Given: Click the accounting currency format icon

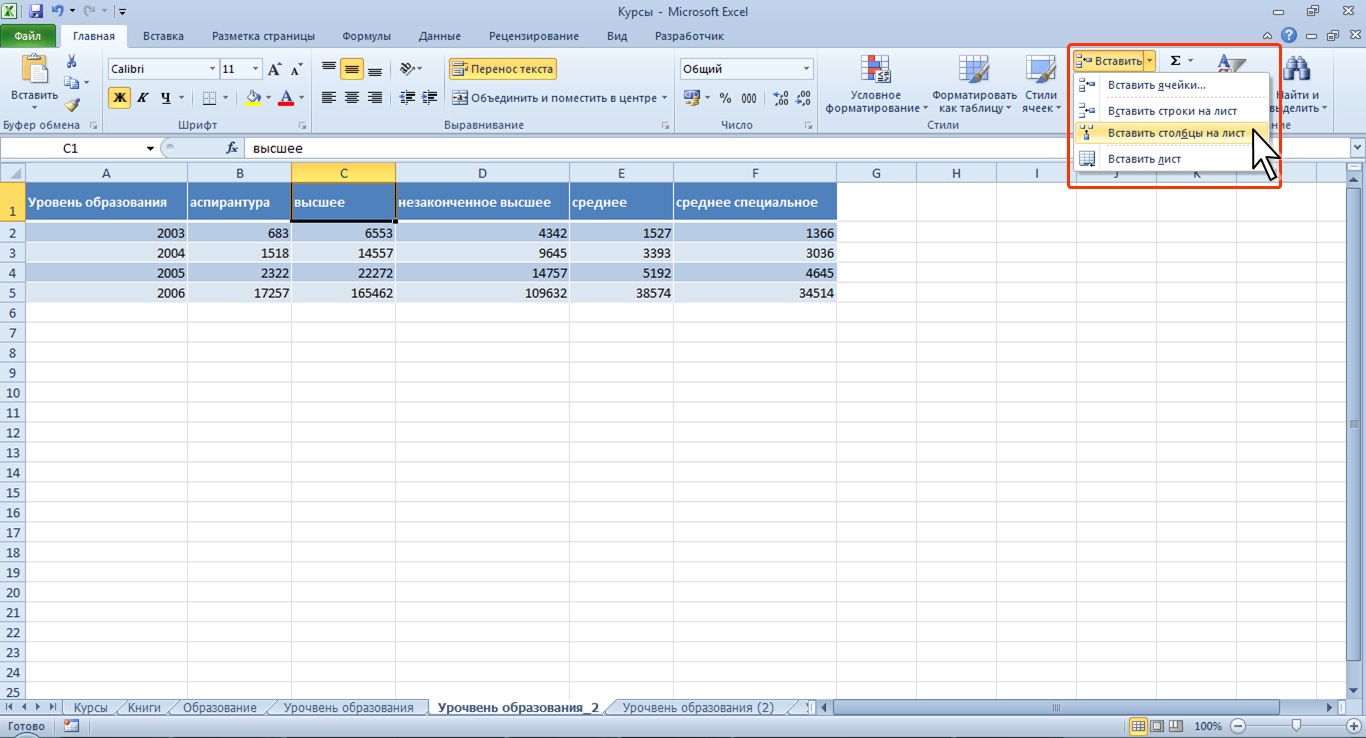Looking at the screenshot, I should pos(692,98).
